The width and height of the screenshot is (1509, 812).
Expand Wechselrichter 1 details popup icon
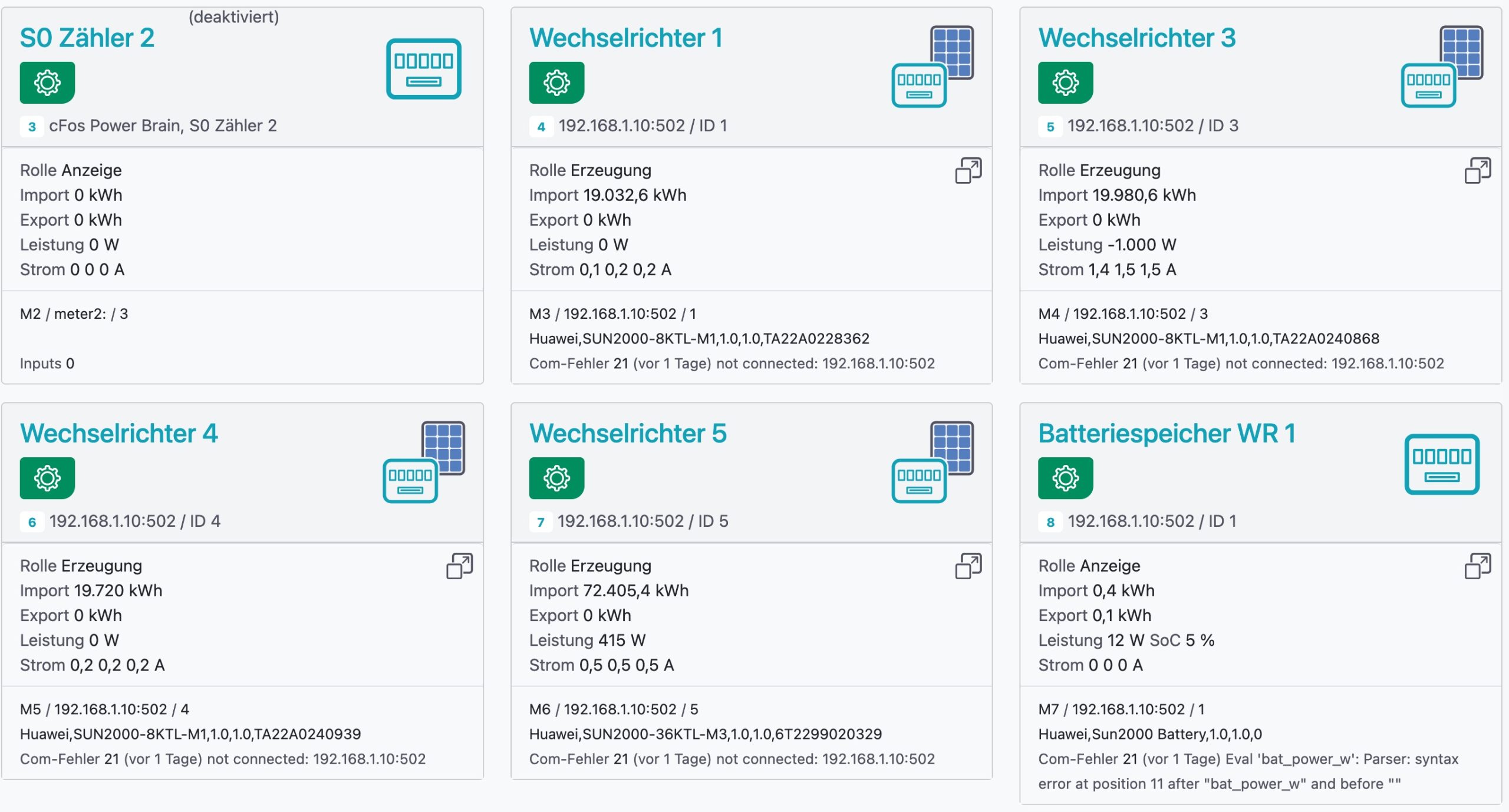(968, 170)
